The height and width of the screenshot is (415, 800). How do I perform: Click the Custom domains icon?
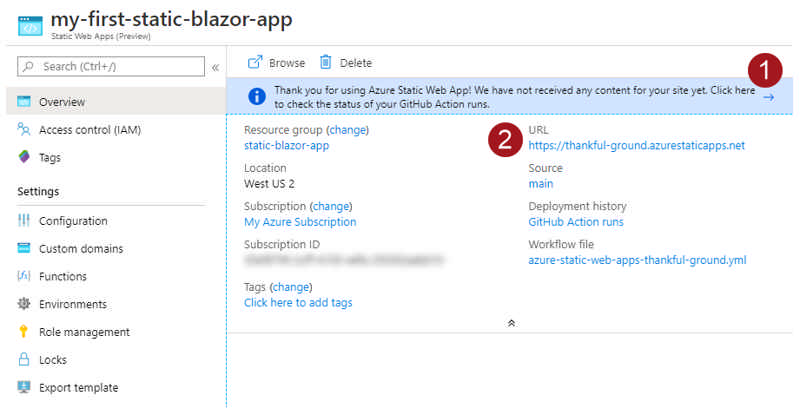pyautogui.click(x=24, y=248)
